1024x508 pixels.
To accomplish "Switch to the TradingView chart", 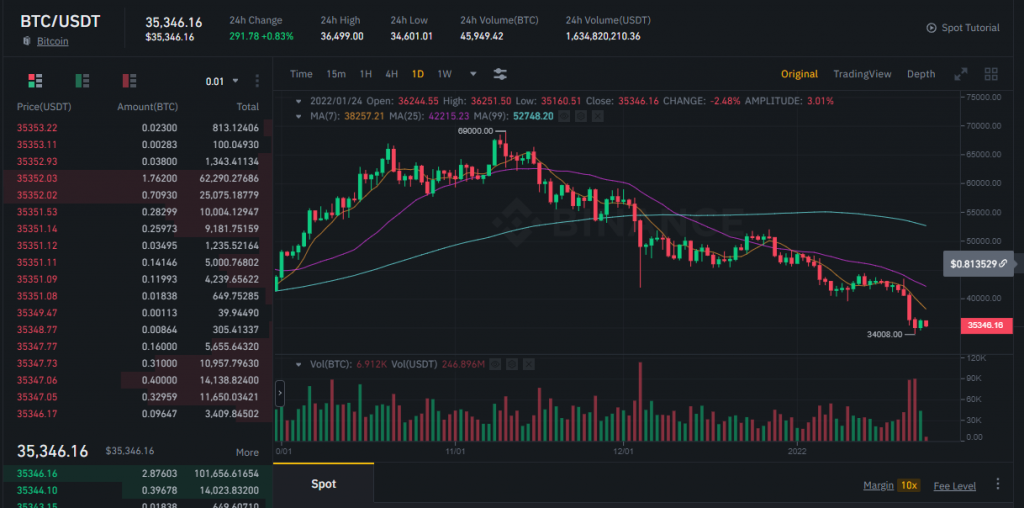I will tap(862, 74).
